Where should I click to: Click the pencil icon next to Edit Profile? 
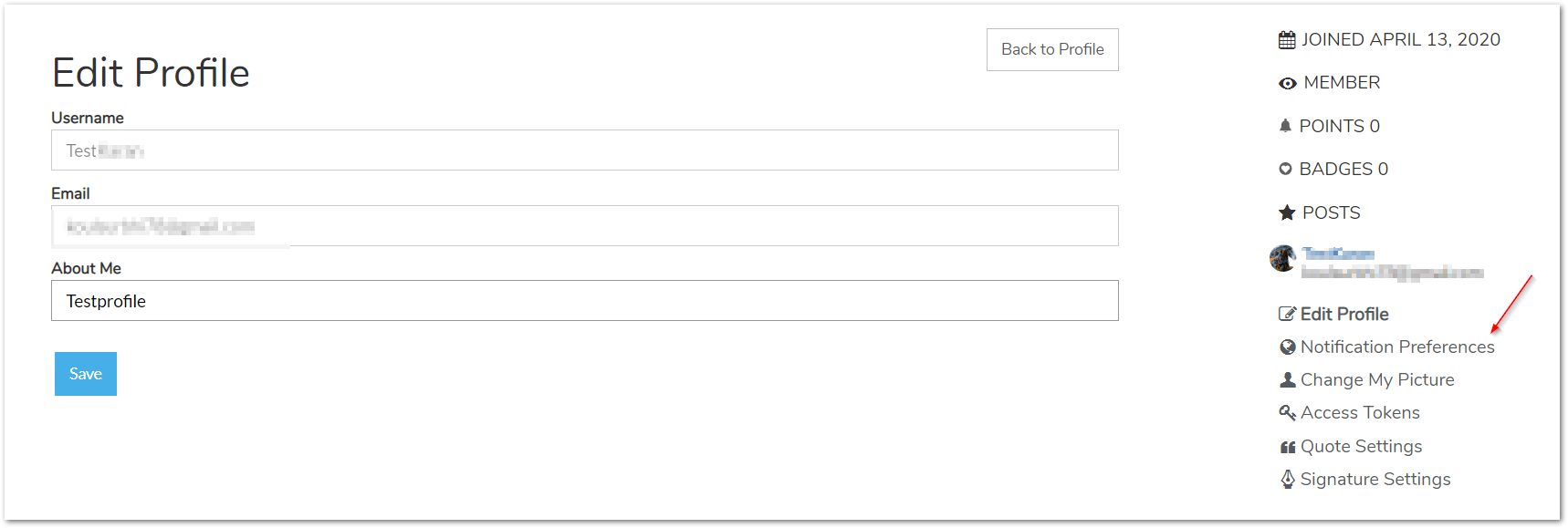[1287, 314]
